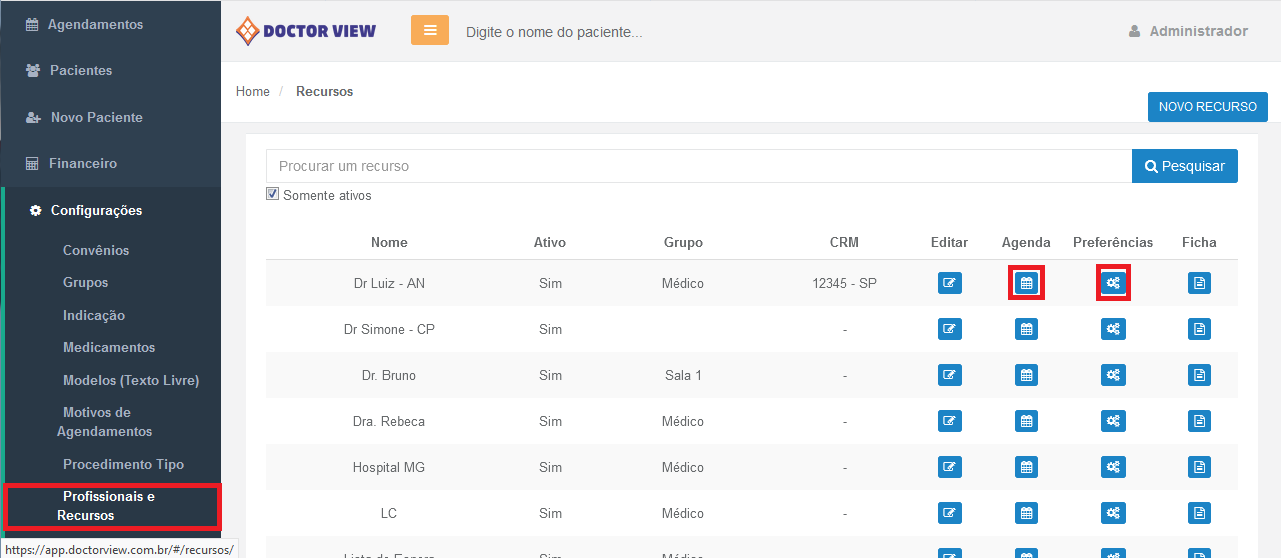The height and width of the screenshot is (558, 1288).
Task: Click the edit icon for Dr Luiz - AN
Action: click(949, 283)
